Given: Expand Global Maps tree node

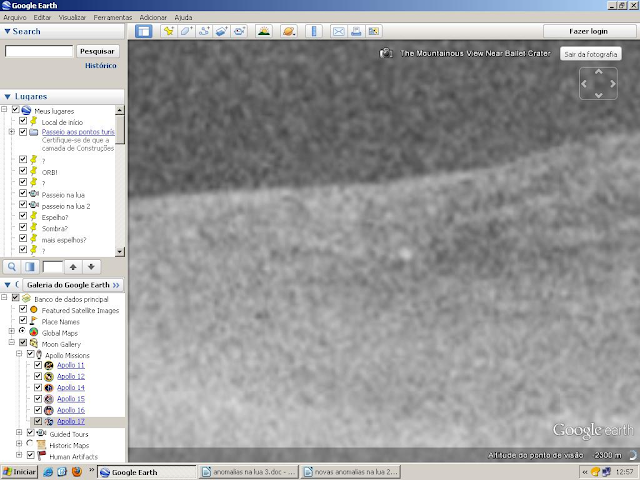Looking at the screenshot, I should (11, 331).
